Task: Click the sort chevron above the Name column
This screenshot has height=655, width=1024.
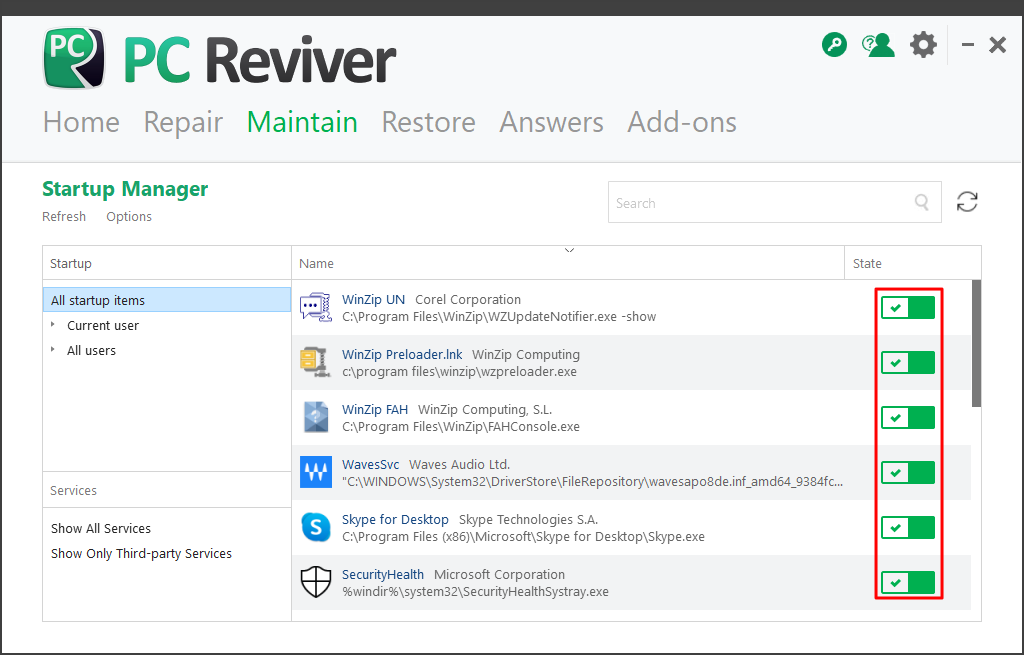Action: tap(569, 250)
